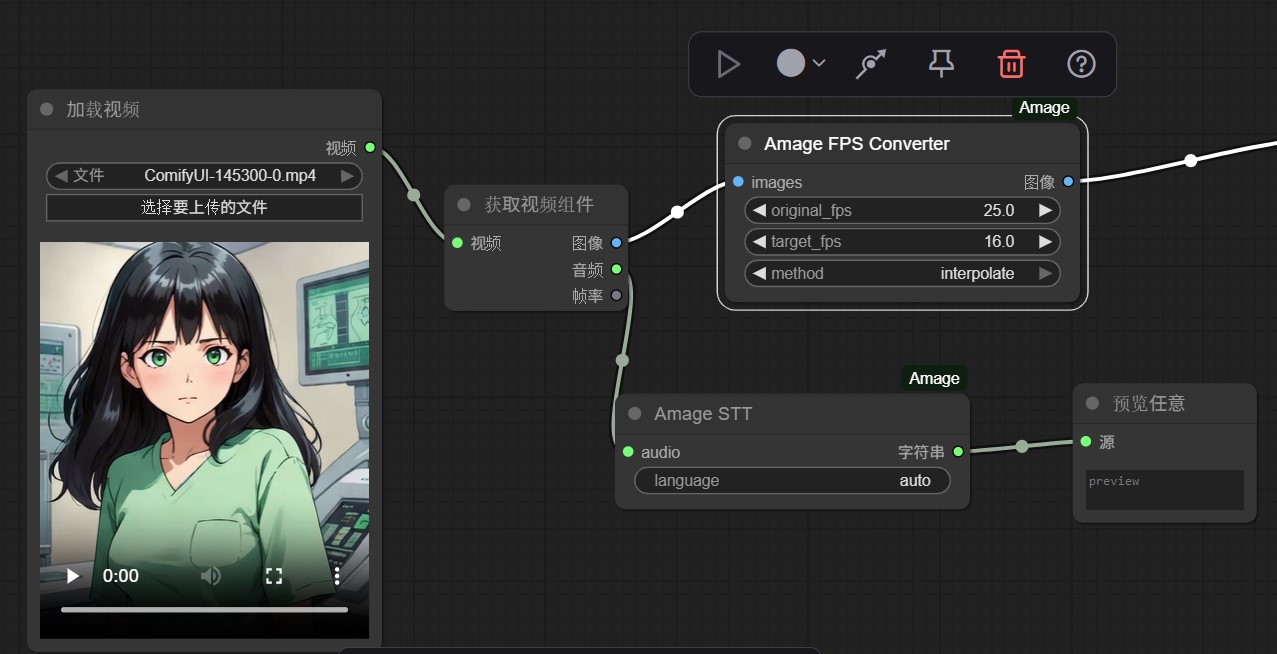1277x654 pixels.
Task: Click the 源 input port on 预览任意
Action: point(1086,442)
